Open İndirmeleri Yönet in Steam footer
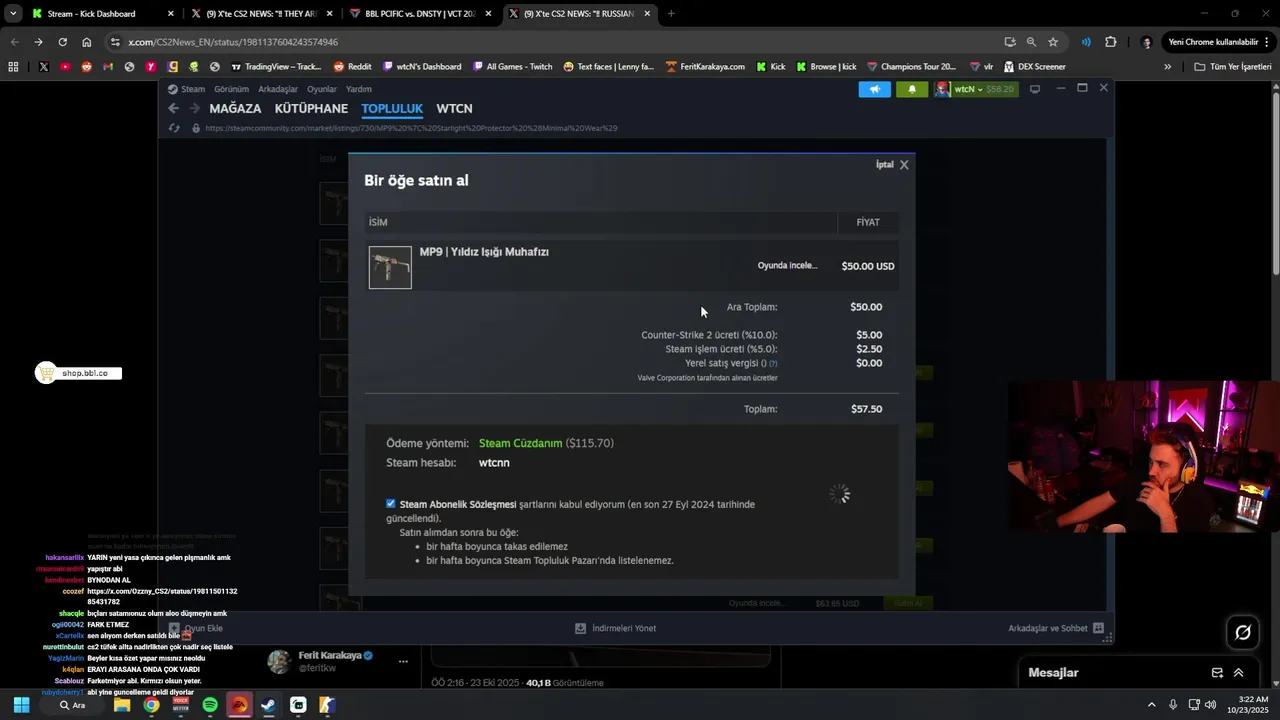 (x=615, y=628)
